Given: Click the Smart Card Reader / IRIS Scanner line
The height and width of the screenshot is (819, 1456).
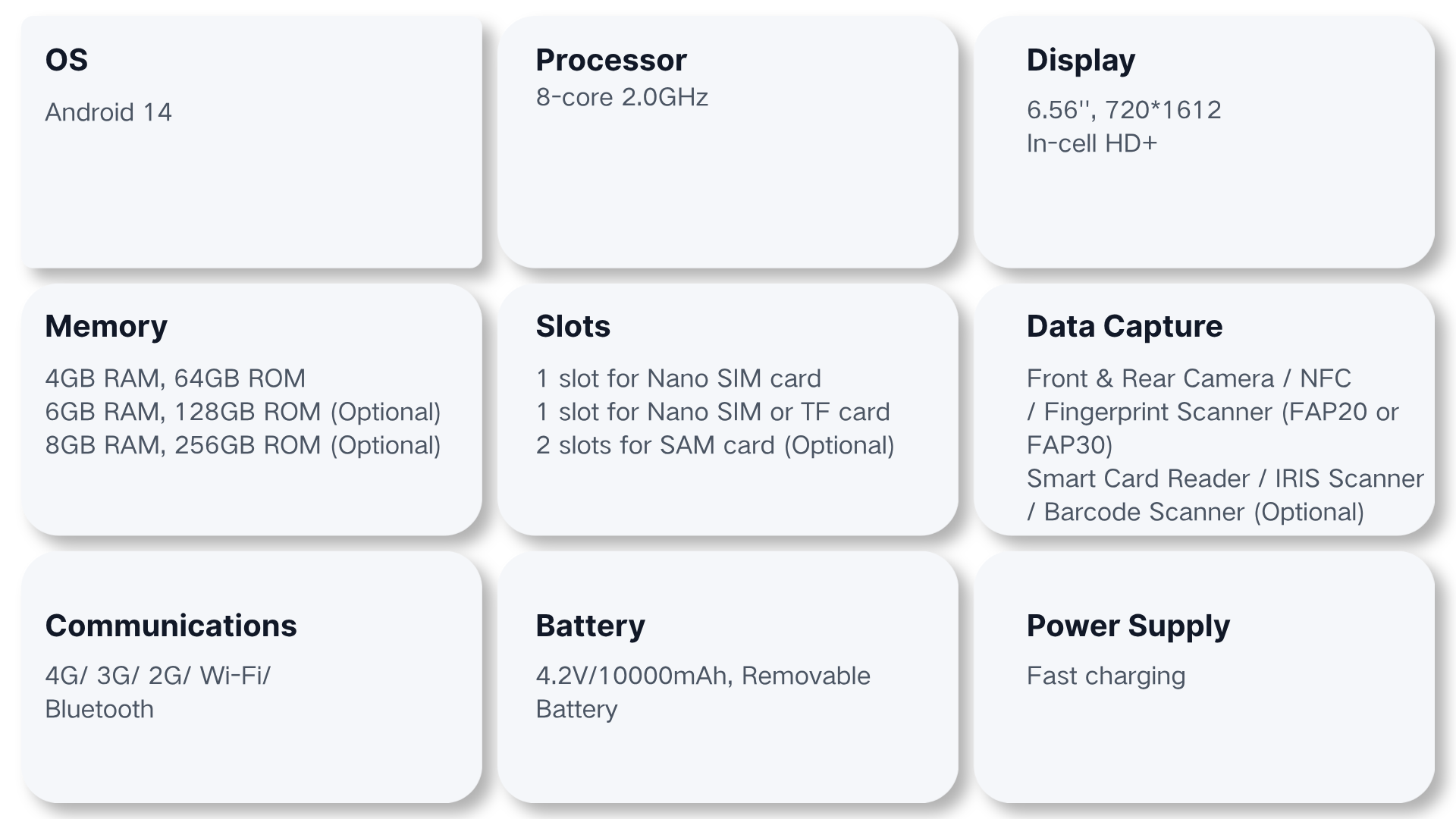Looking at the screenshot, I should click(x=1225, y=479).
